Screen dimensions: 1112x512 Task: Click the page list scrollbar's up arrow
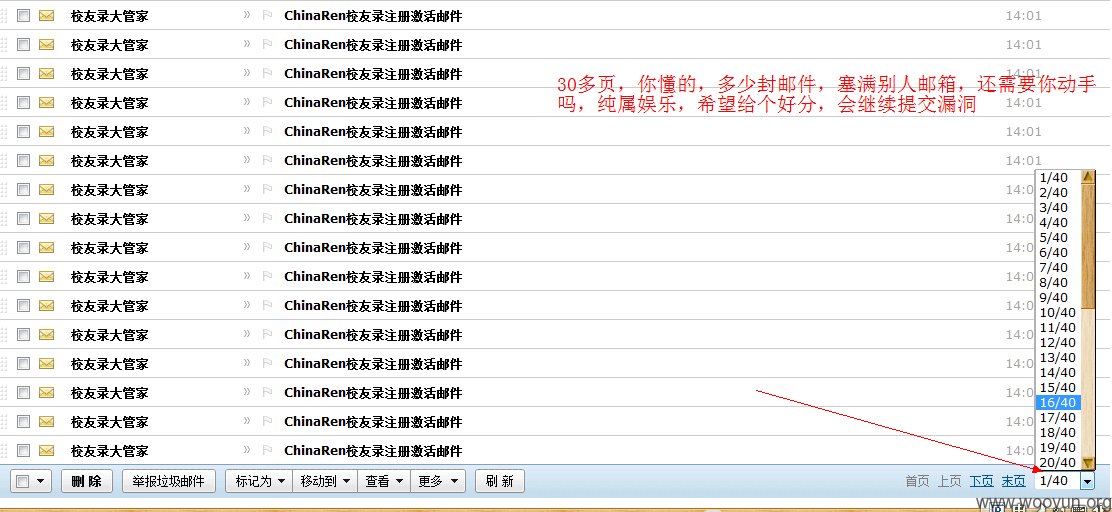(x=1089, y=177)
